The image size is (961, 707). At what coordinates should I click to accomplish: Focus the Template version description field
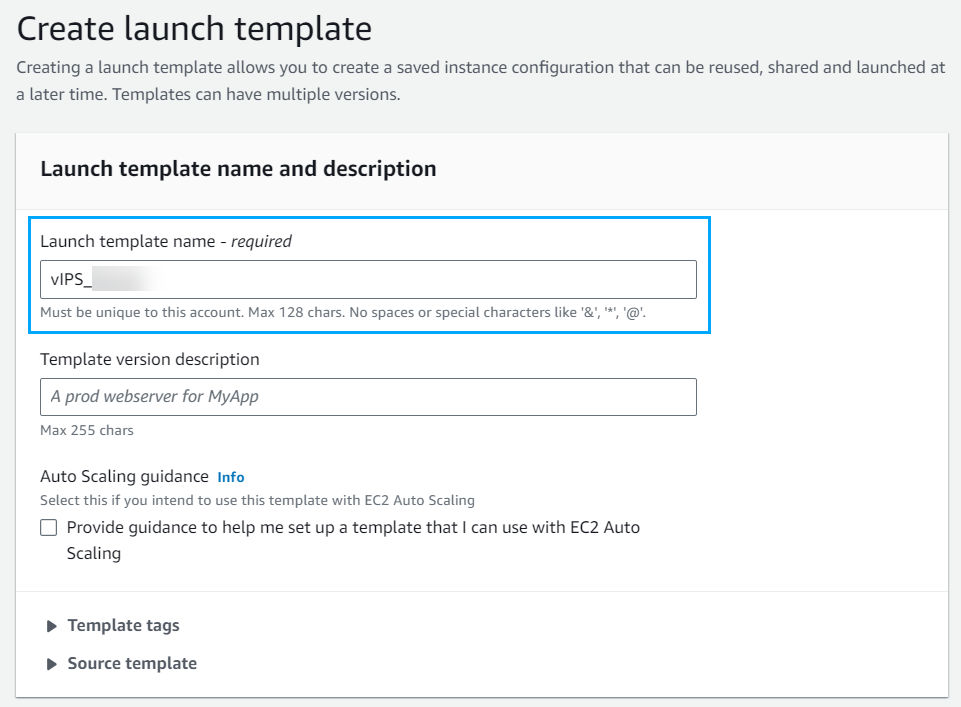(x=368, y=397)
